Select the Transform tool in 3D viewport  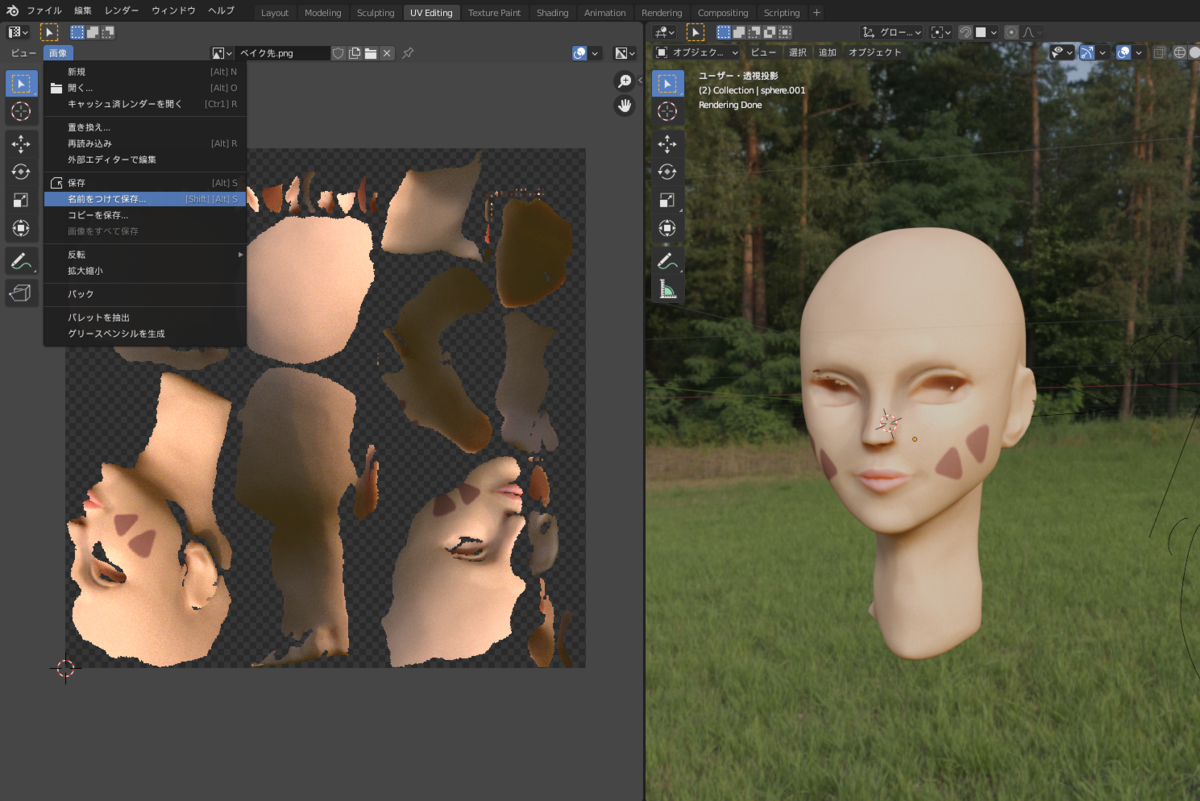(x=668, y=228)
